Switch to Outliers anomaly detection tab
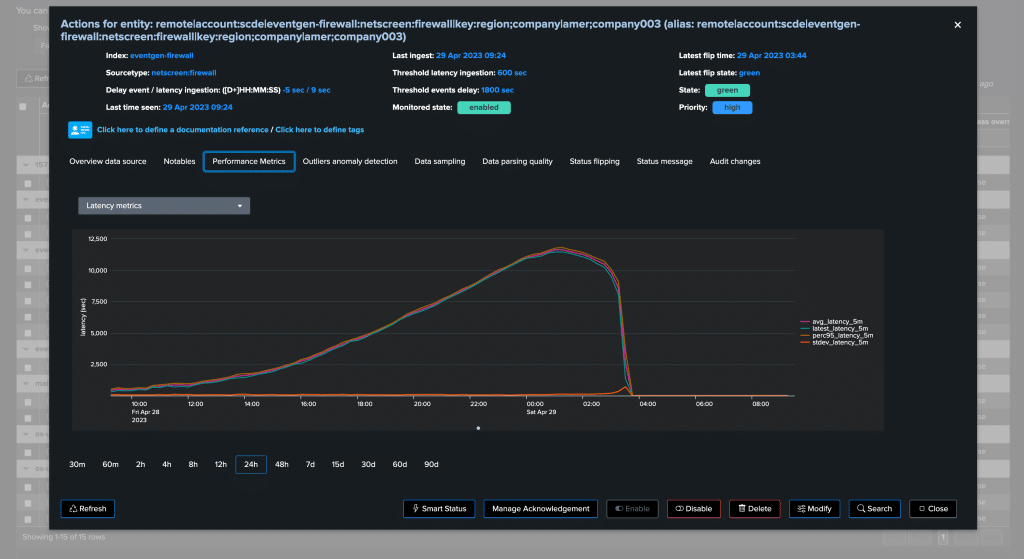Image resolution: width=1024 pixels, height=559 pixels. coord(350,161)
